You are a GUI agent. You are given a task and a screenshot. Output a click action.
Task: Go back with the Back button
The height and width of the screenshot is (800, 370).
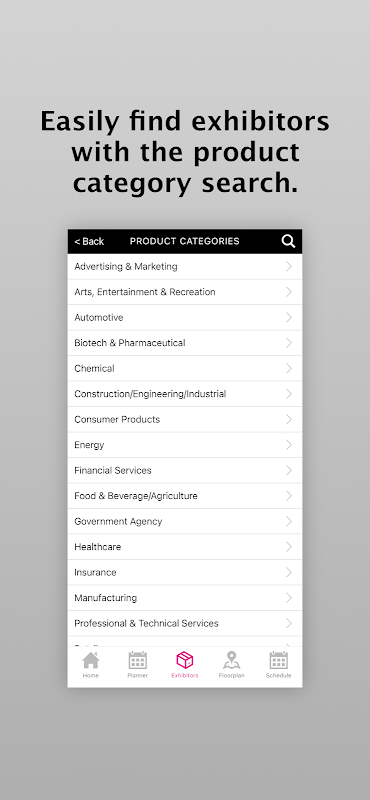(x=89, y=241)
